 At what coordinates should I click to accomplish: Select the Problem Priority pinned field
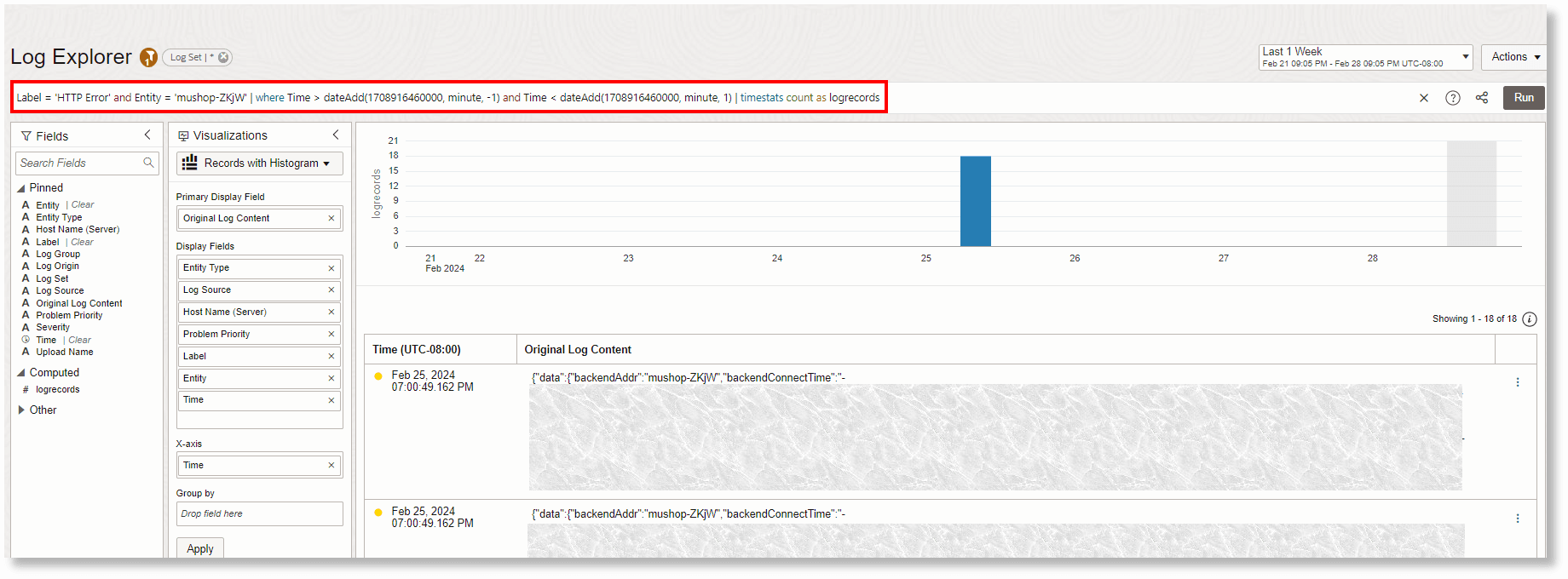(x=69, y=315)
